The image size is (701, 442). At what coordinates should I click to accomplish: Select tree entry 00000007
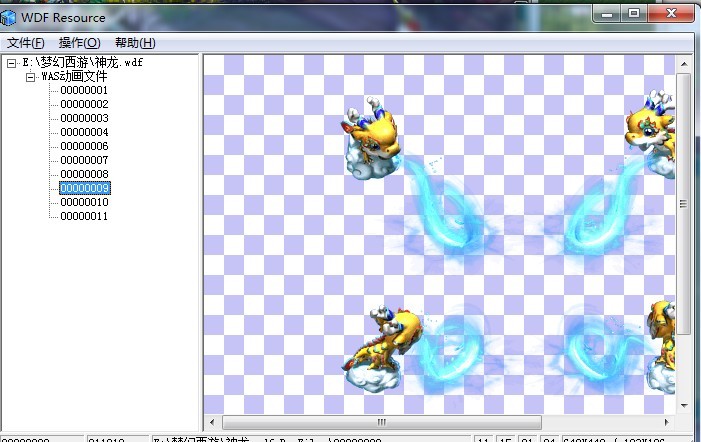click(84, 160)
